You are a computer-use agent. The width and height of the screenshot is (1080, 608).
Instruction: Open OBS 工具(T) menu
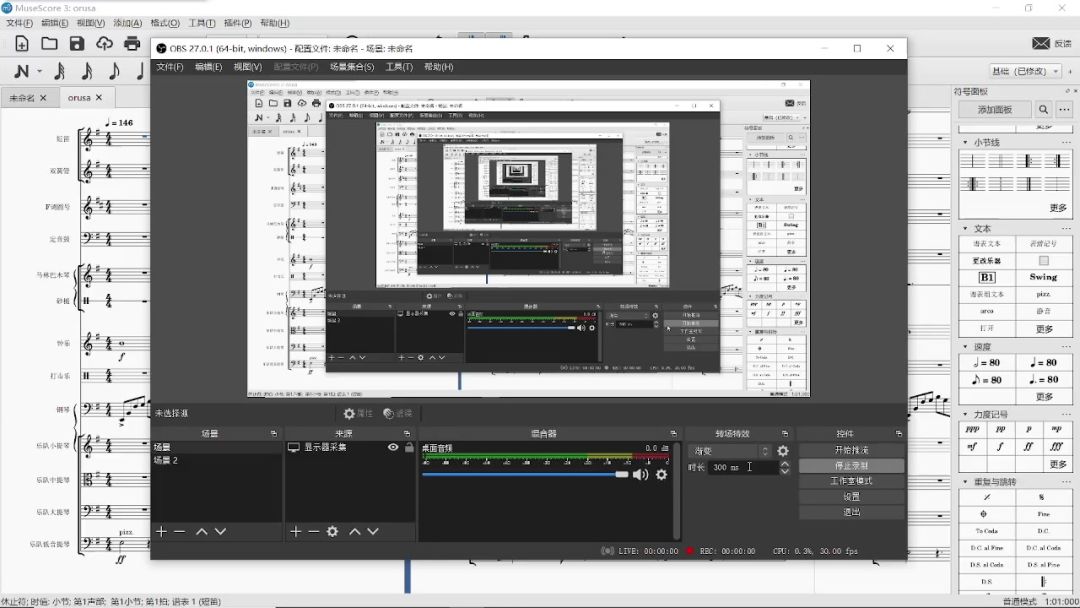point(399,67)
